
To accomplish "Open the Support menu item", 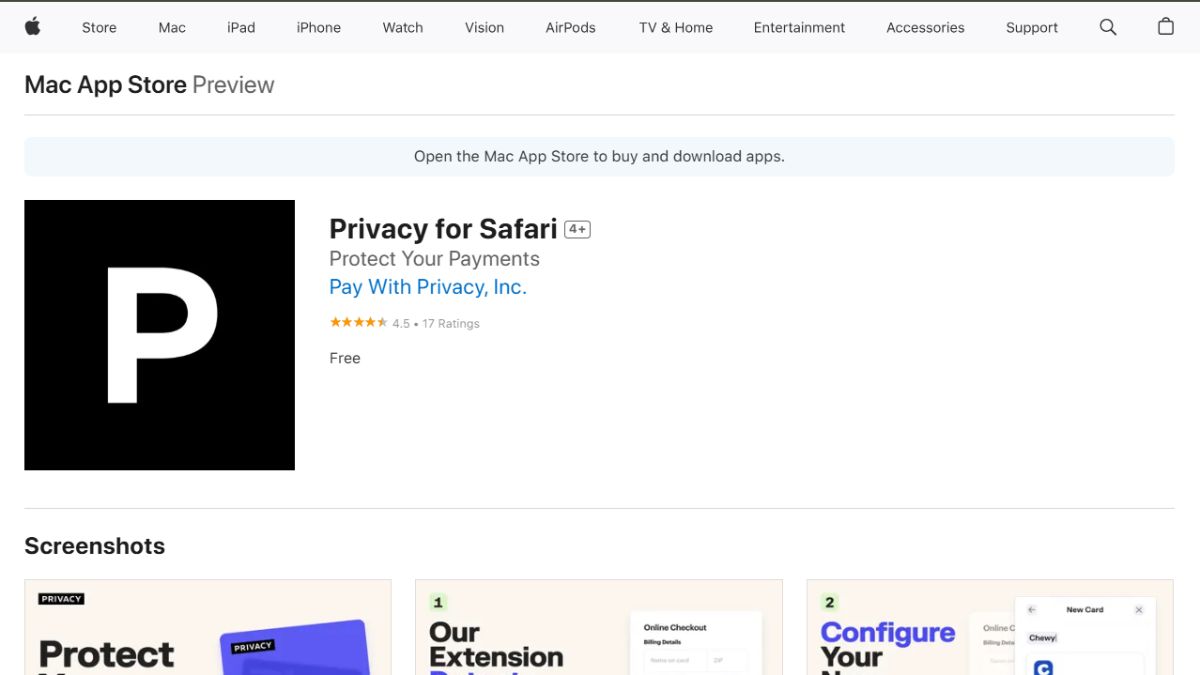I will pyautogui.click(x=1032, y=27).
